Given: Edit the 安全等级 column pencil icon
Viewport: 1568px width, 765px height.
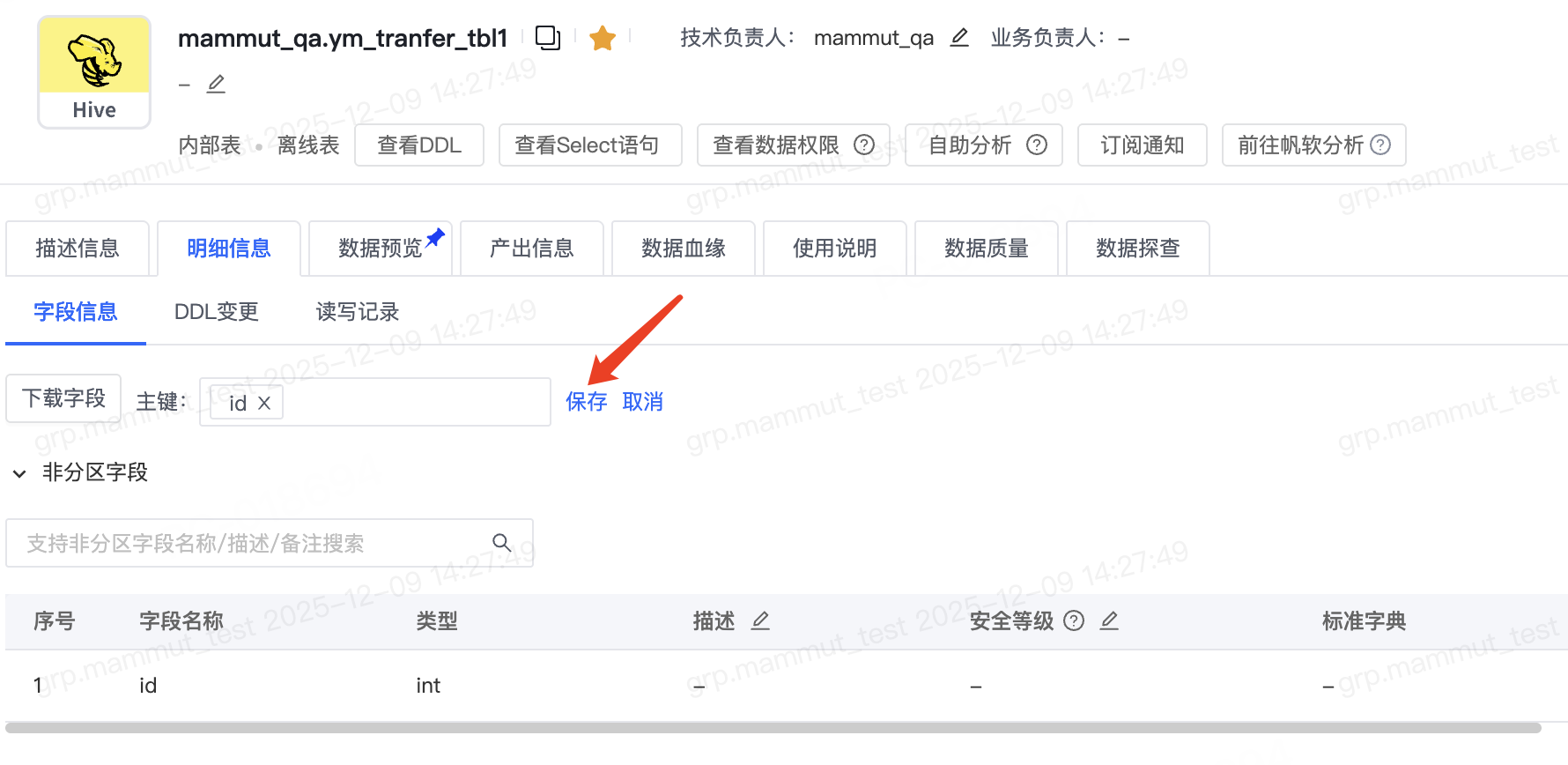Looking at the screenshot, I should pyautogui.click(x=1109, y=620).
